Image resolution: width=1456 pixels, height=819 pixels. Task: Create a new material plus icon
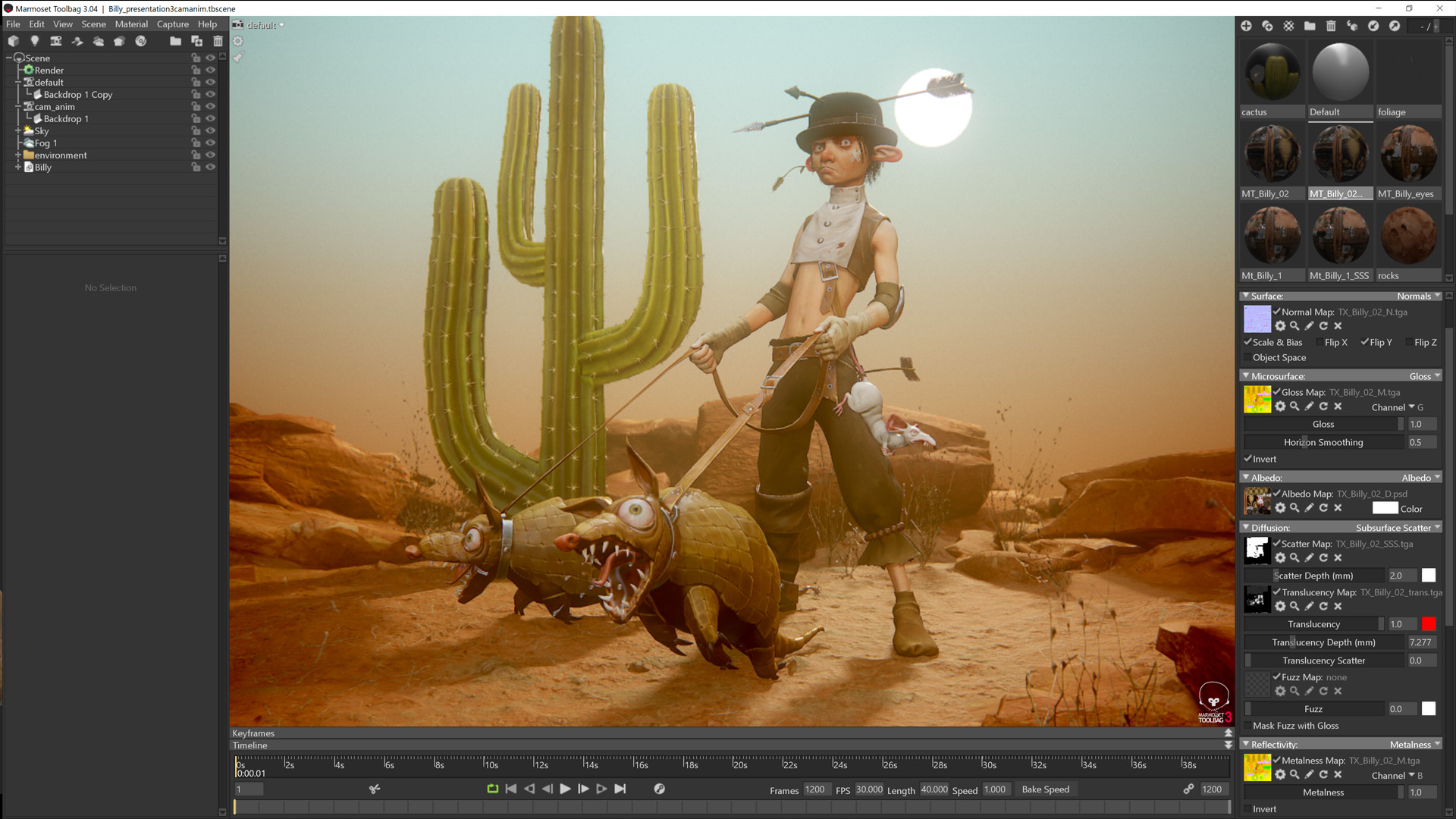1246,26
